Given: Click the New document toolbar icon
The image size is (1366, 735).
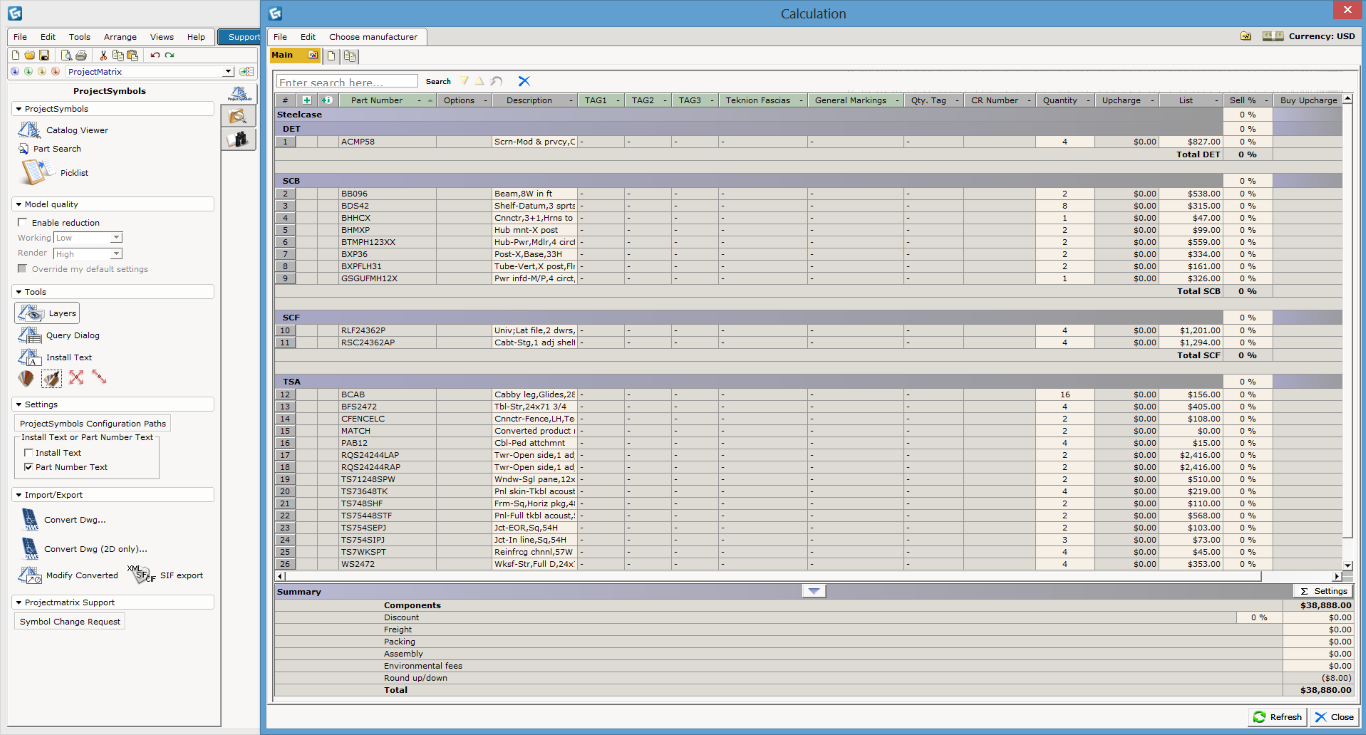Looking at the screenshot, I should click(15, 55).
